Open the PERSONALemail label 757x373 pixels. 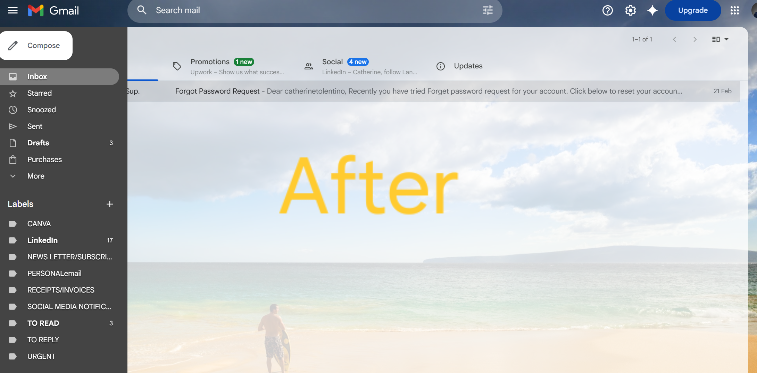pos(59,274)
